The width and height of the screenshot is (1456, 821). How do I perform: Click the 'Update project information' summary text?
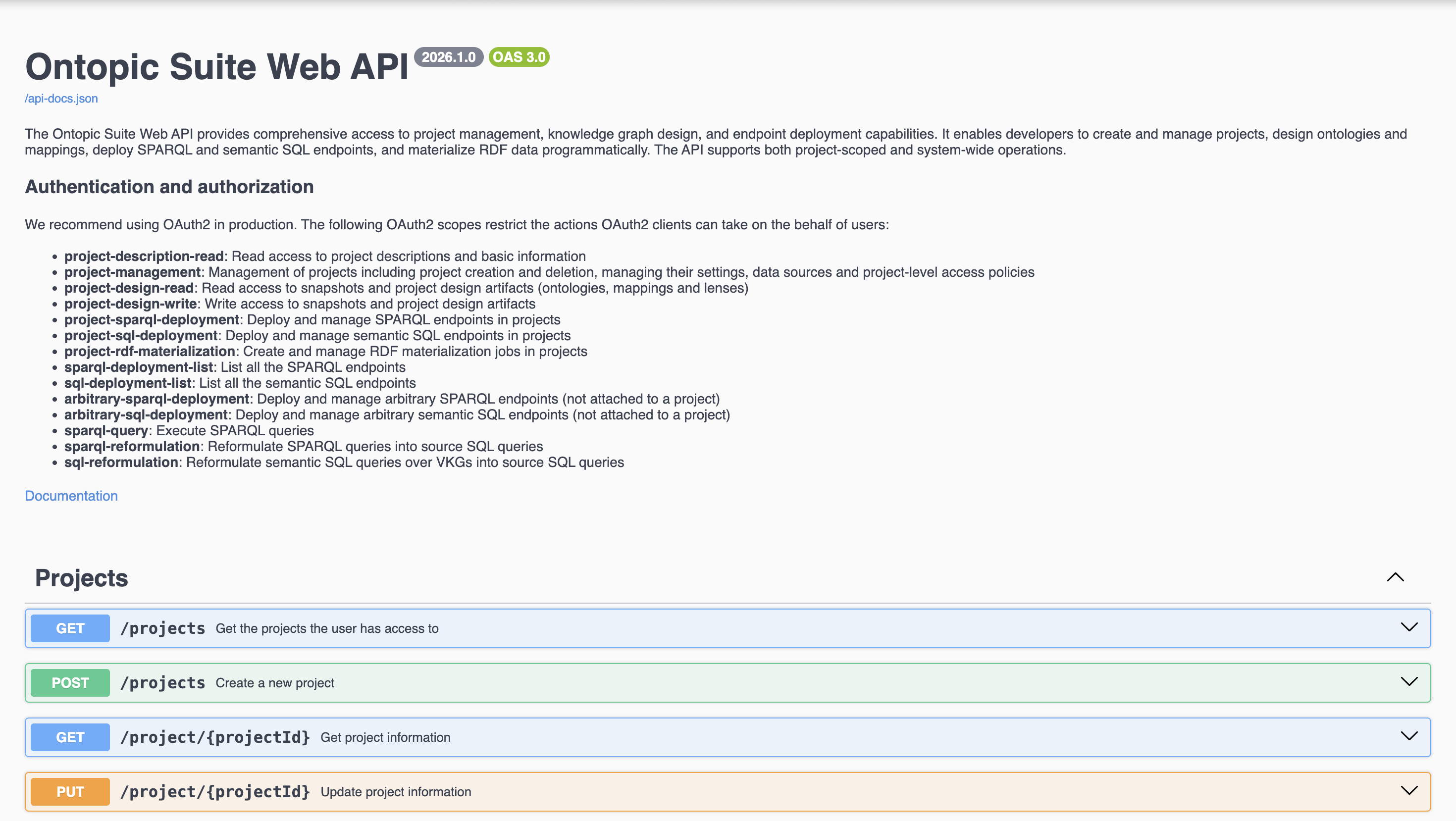396,792
